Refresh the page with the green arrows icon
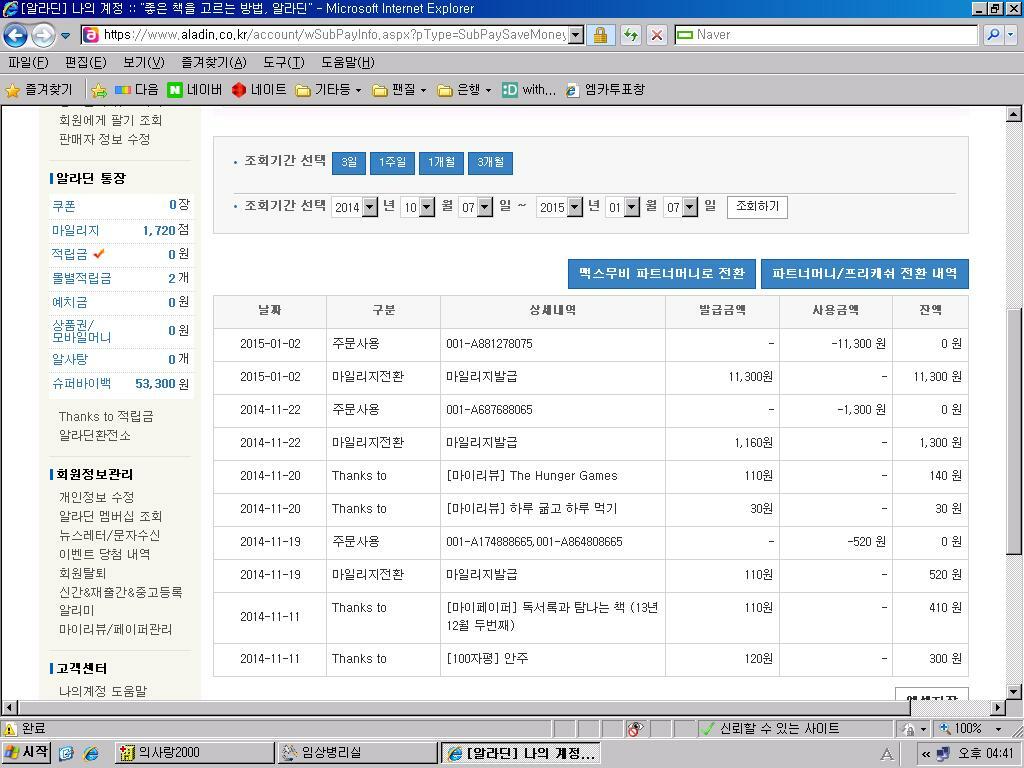Screen dimensions: 1024x768 click(x=630, y=35)
